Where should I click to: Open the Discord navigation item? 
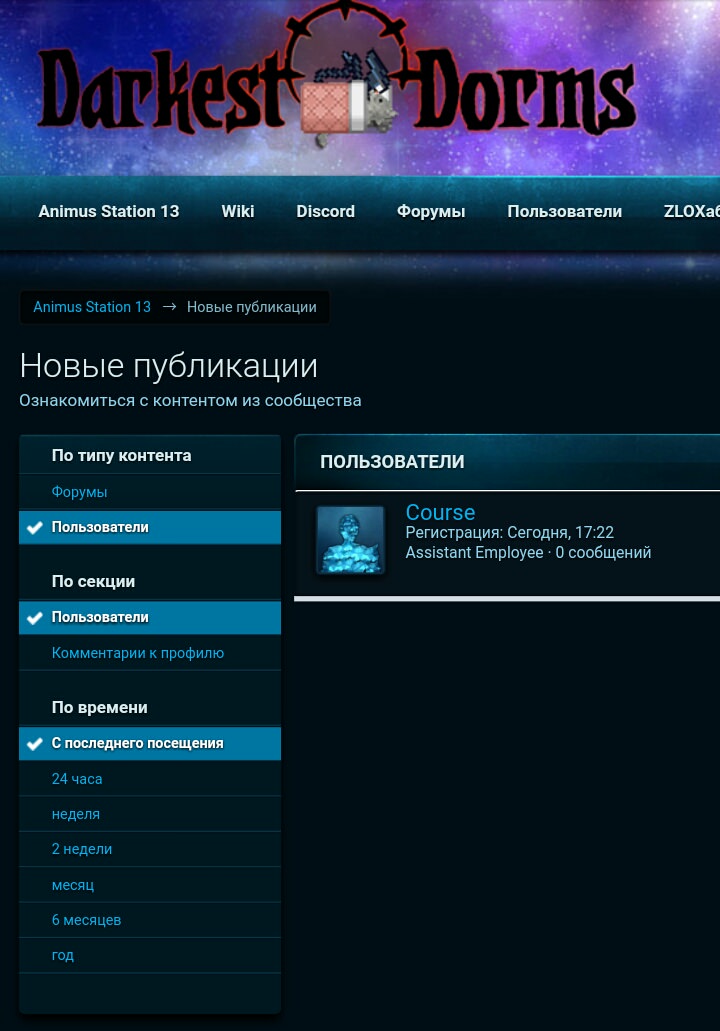(325, 211)
